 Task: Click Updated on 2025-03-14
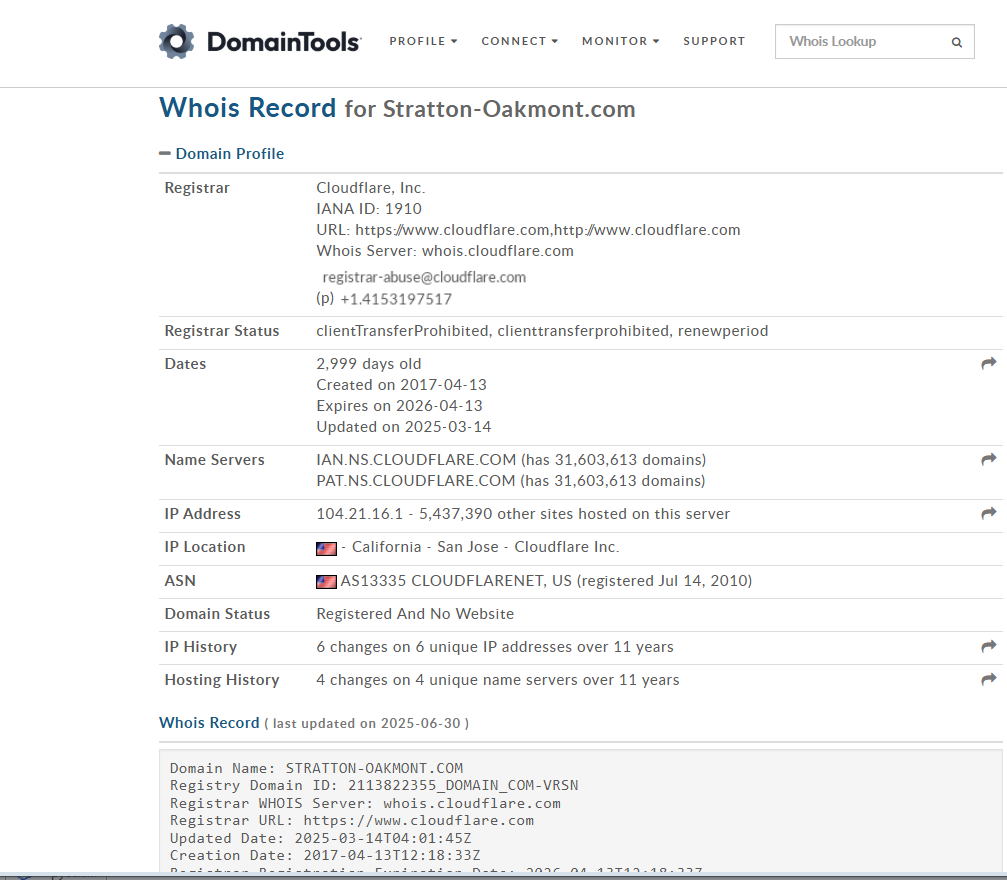pyautogui.click(x=403, y=427)
